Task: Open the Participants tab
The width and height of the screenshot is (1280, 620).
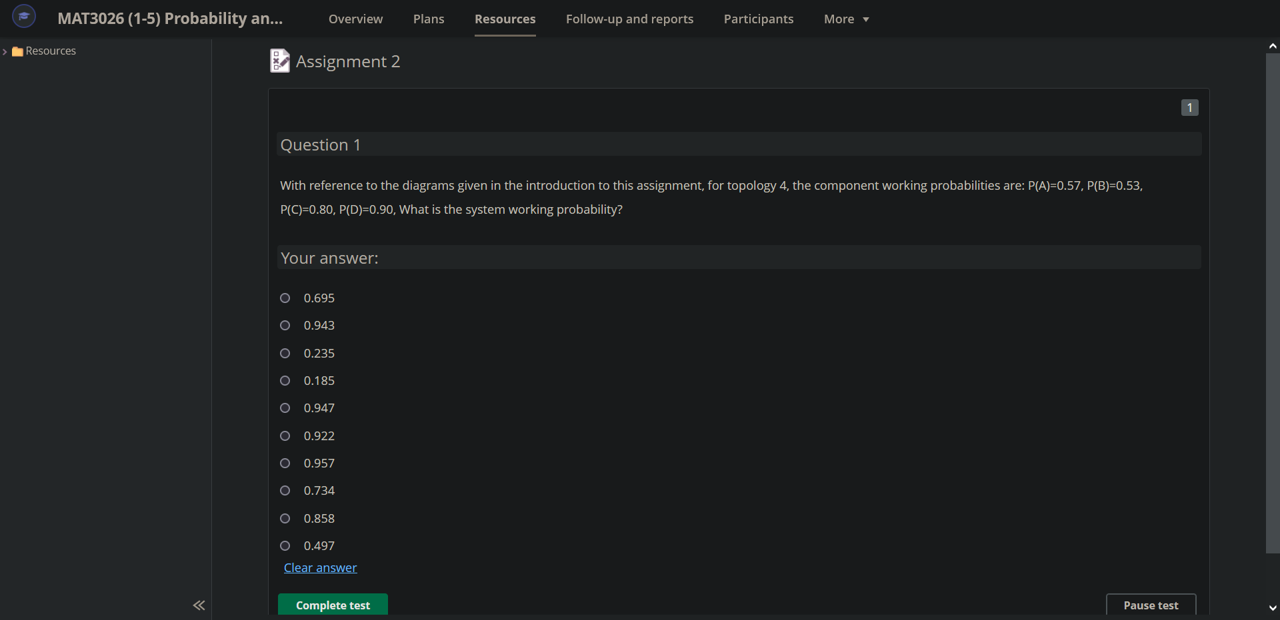Action: (x=758, y=19)
